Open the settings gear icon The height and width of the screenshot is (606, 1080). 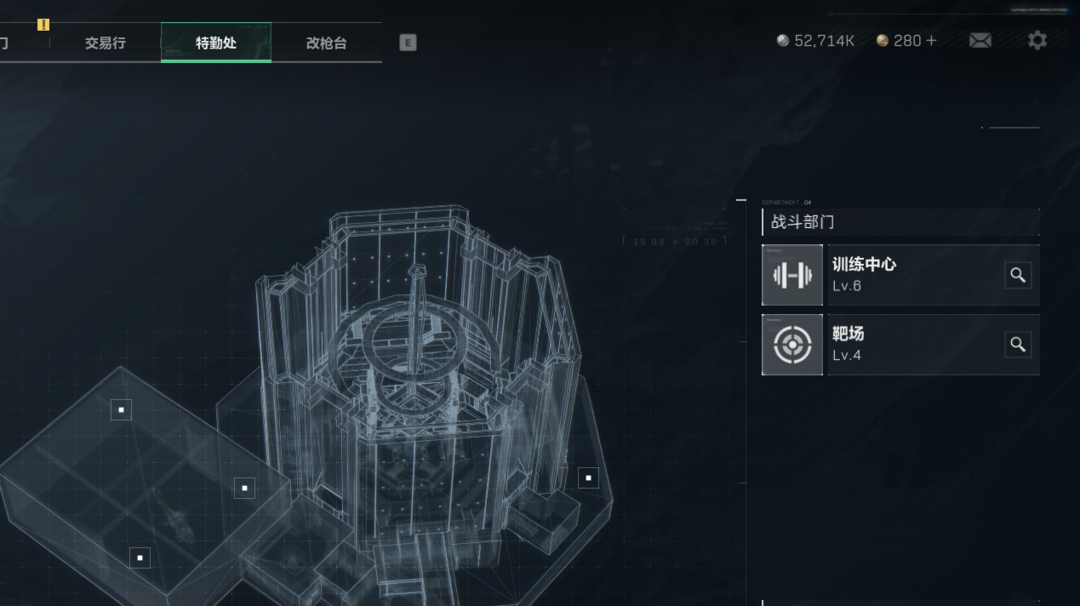(1037, 41)
